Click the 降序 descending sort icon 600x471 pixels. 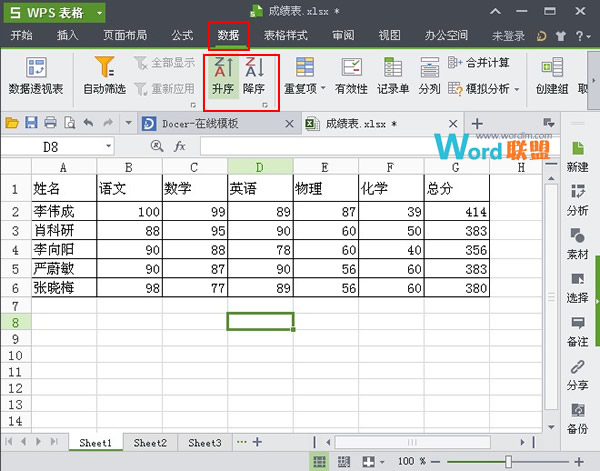click(254, 76)
